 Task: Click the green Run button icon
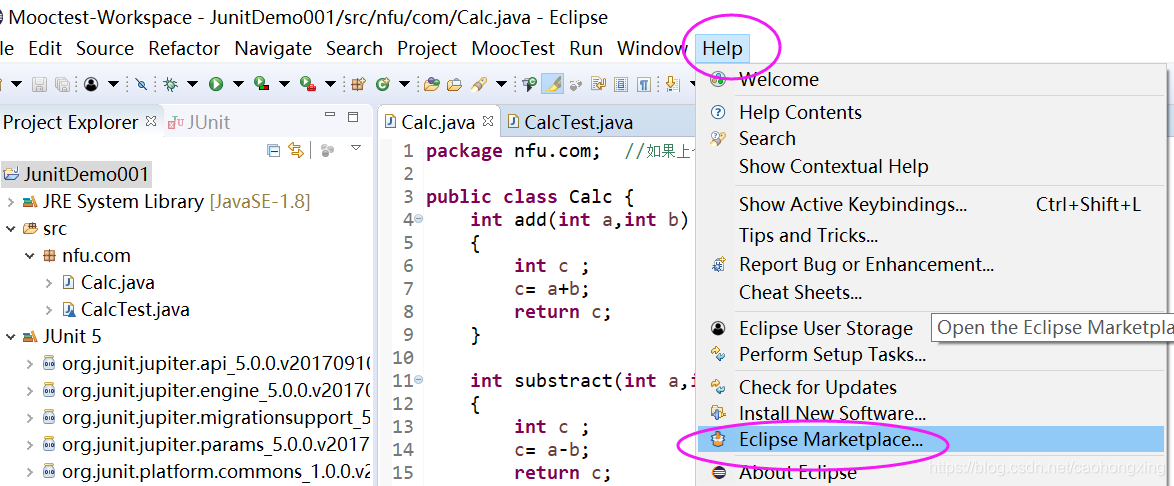coord(216,84)
